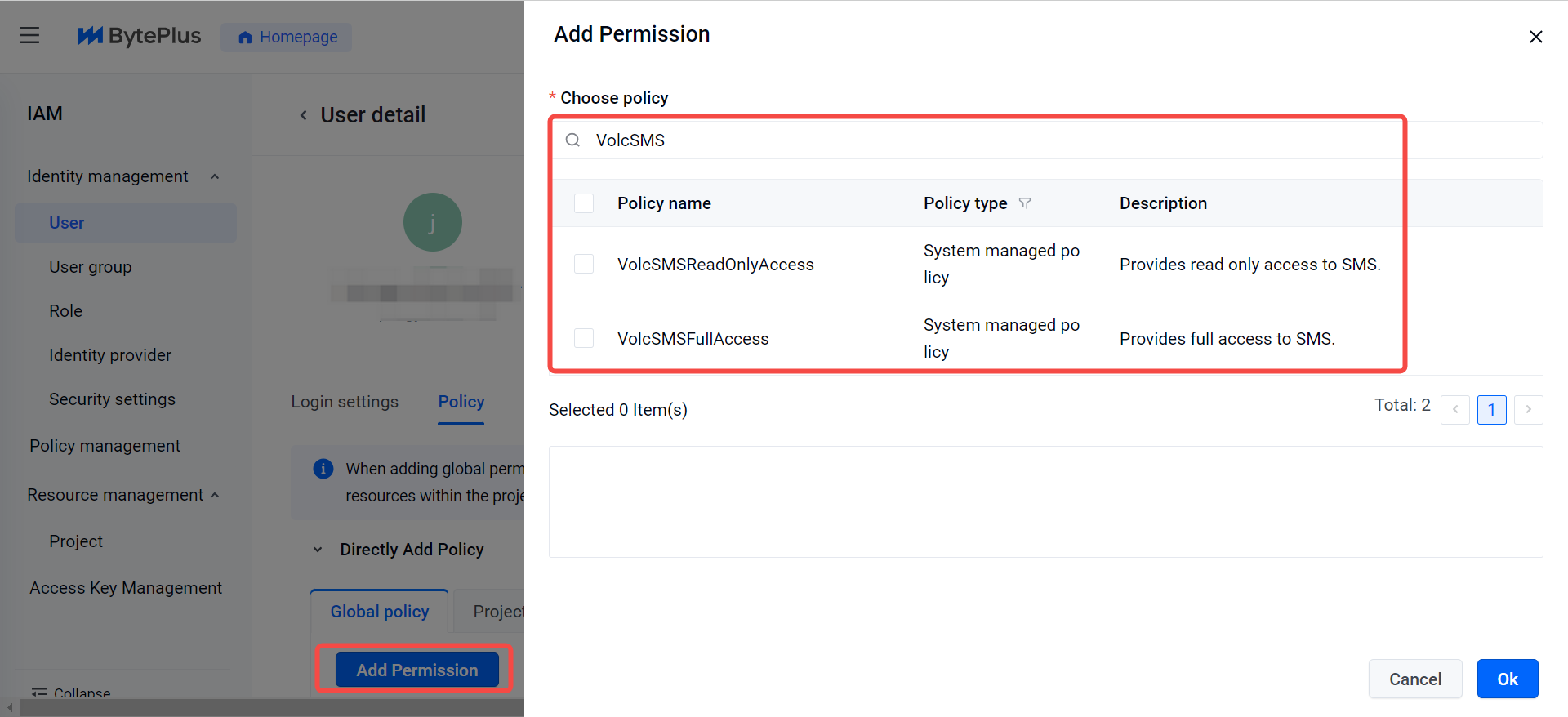This screenshot has height=717, width=1568.
Task: Go to next page of policies
Action: pyautogui.click(x=1528, y=409)
